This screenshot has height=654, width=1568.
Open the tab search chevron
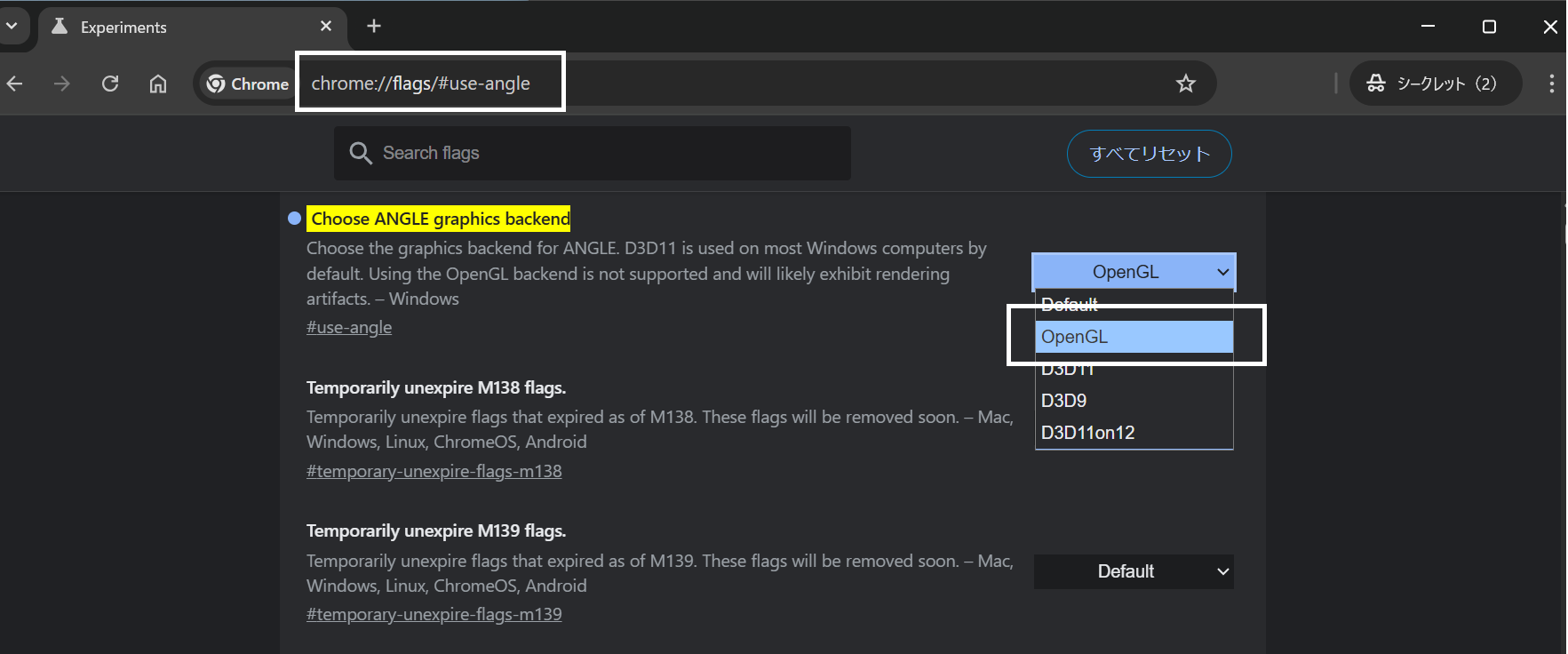[x=12, y=27]
